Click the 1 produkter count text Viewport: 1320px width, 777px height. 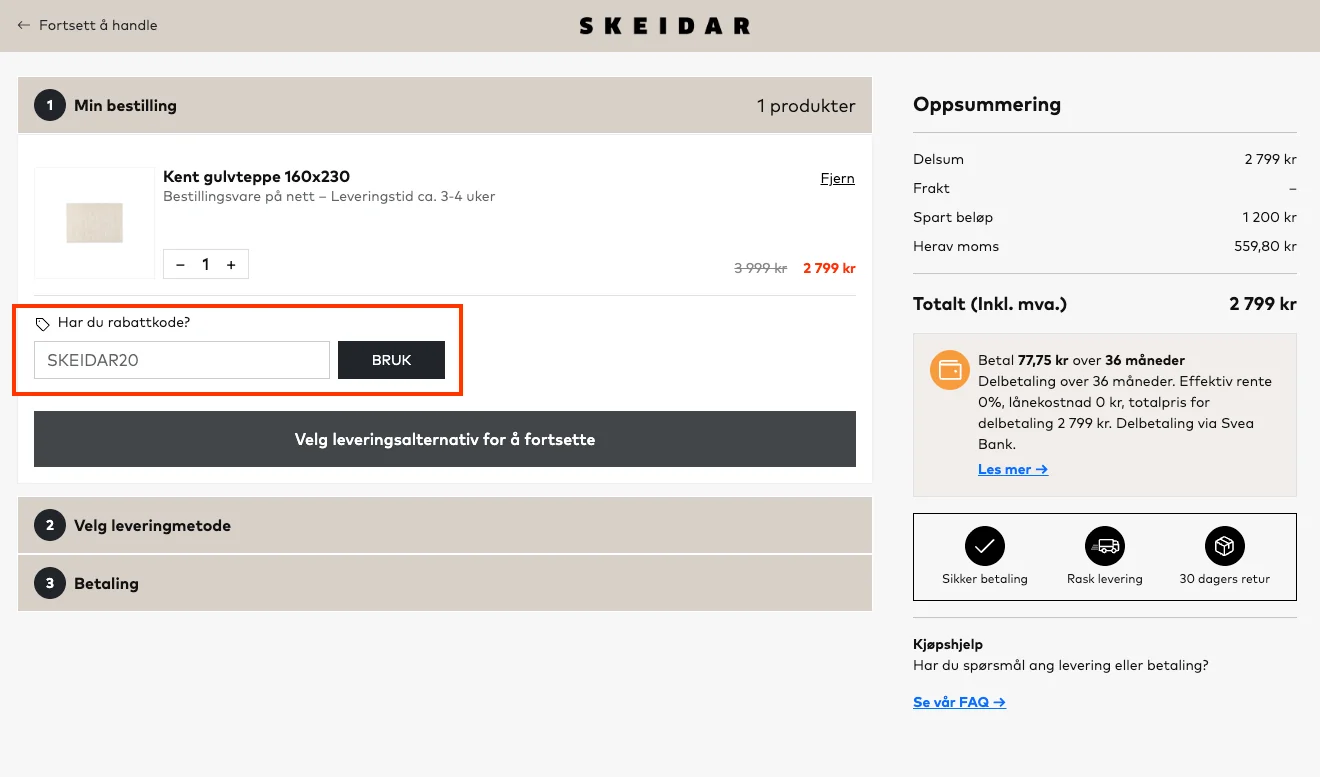(x=806, y=105)
